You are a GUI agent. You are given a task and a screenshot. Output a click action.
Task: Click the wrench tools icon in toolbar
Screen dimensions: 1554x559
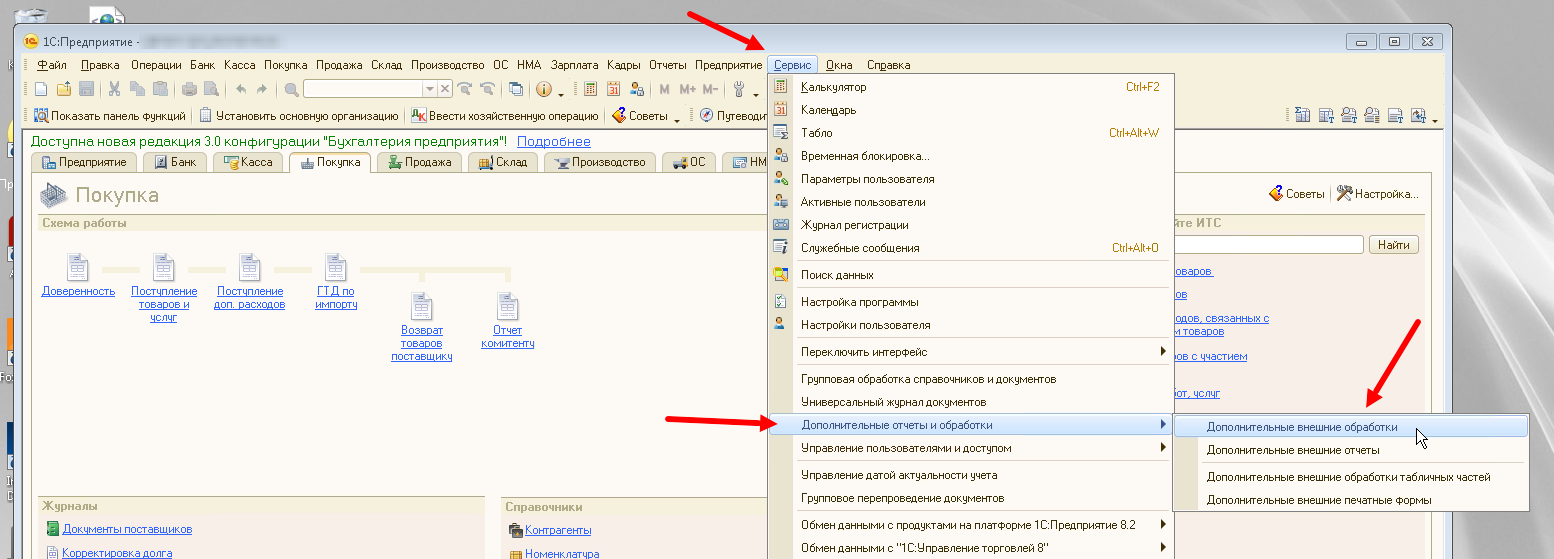coord(741,89)
